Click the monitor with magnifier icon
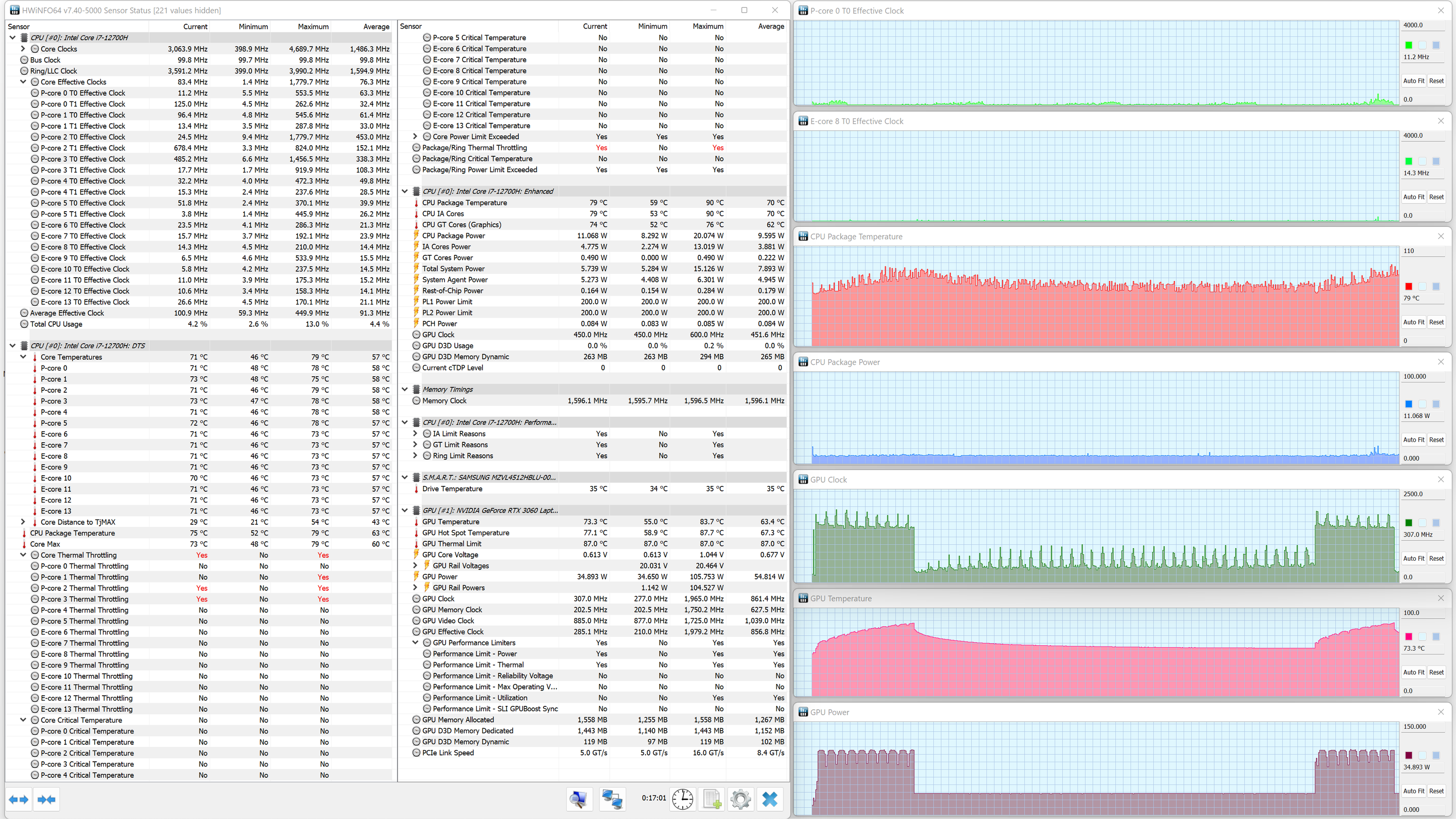This screenshot has height=819, width=1456. [x=579, y=799]
